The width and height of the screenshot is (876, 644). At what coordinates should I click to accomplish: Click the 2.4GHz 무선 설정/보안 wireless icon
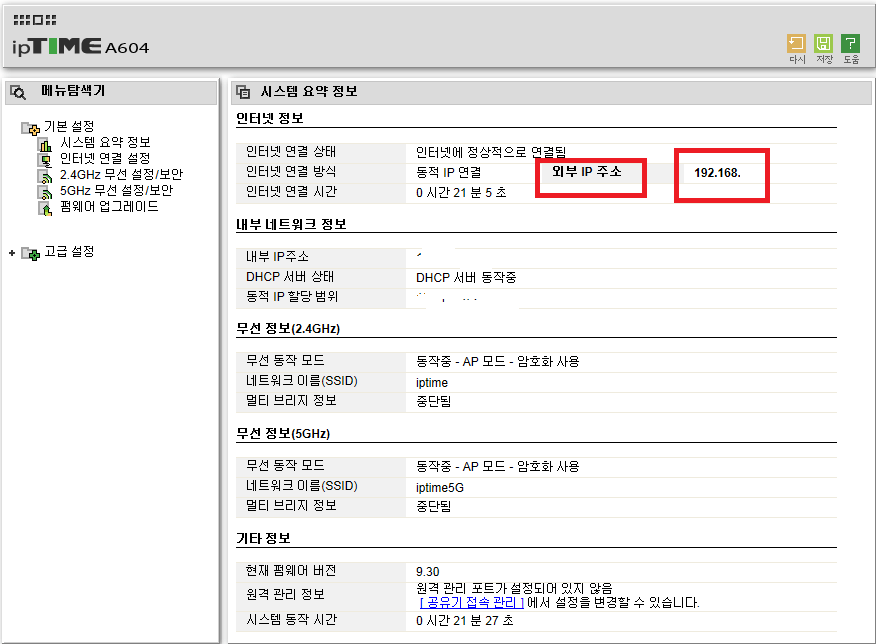(x=45, y=176)
